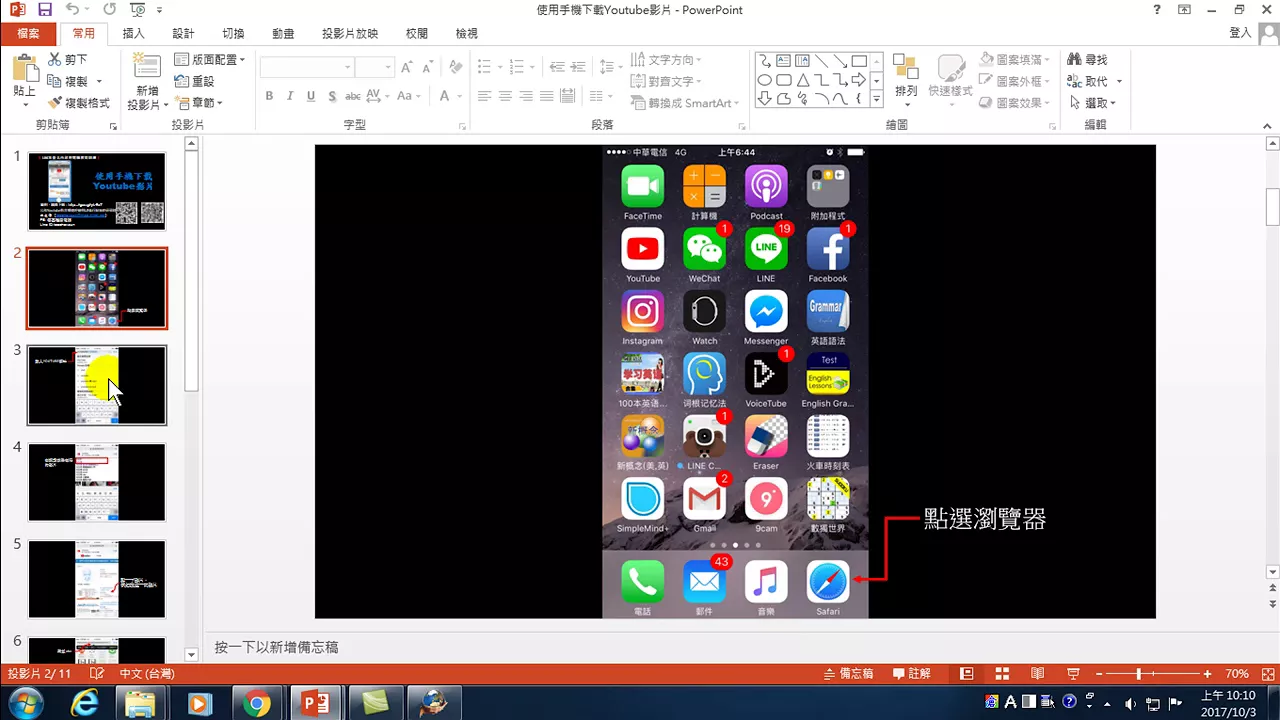Image resolution: width=1280 pixels, height=720 pixels.
Task: Cut selection with 剪下 scissors
Action: (69, 60)
